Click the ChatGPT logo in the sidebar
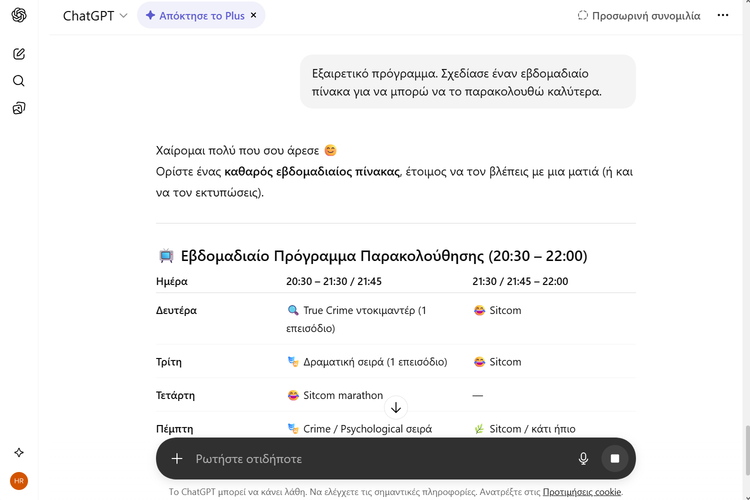The image size is (750, 500). pyautogui.click(x=19, y=15)
